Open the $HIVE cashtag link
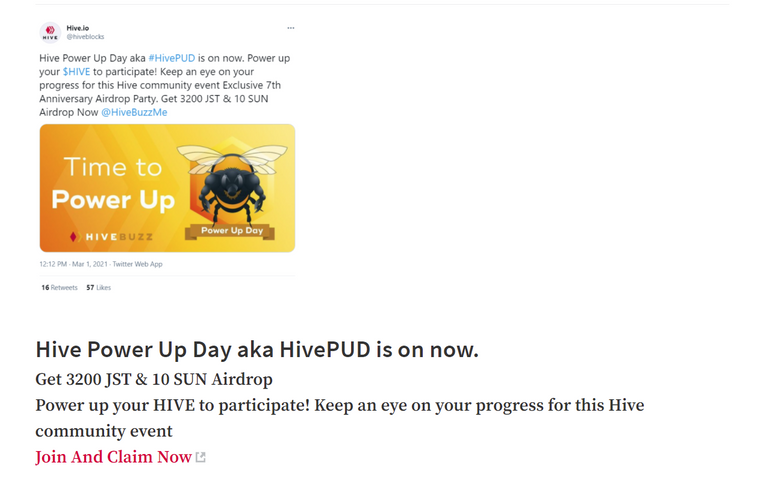 (76, 72)
